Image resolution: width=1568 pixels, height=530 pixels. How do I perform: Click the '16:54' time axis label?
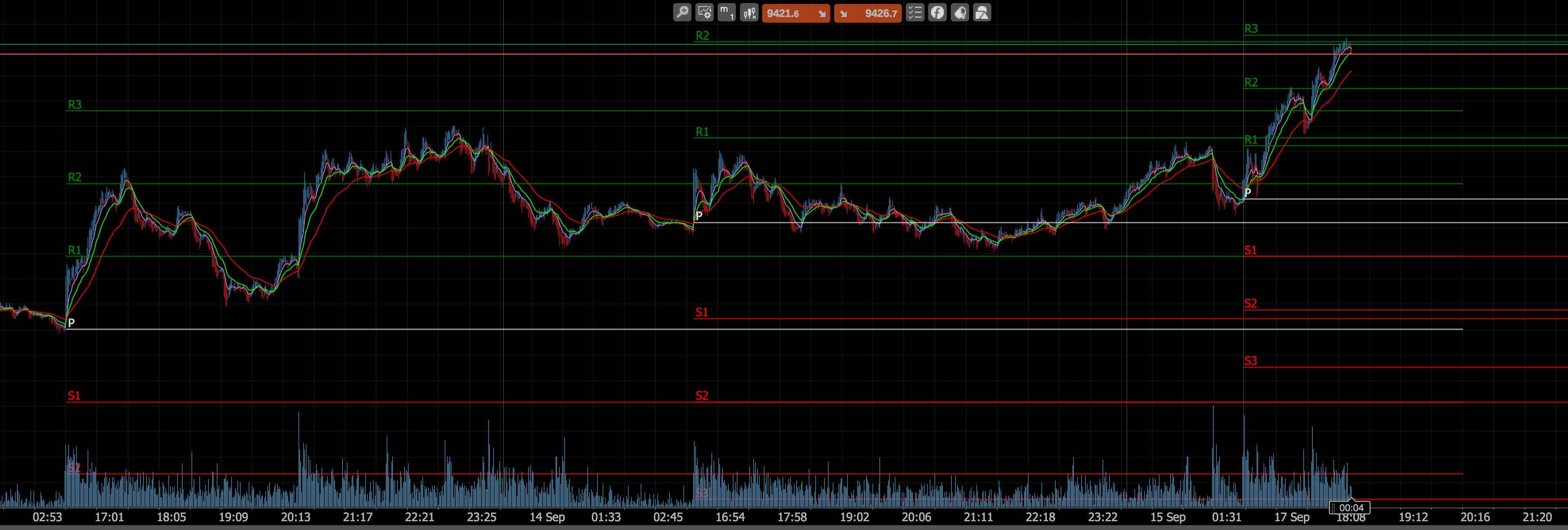[730, 517]
